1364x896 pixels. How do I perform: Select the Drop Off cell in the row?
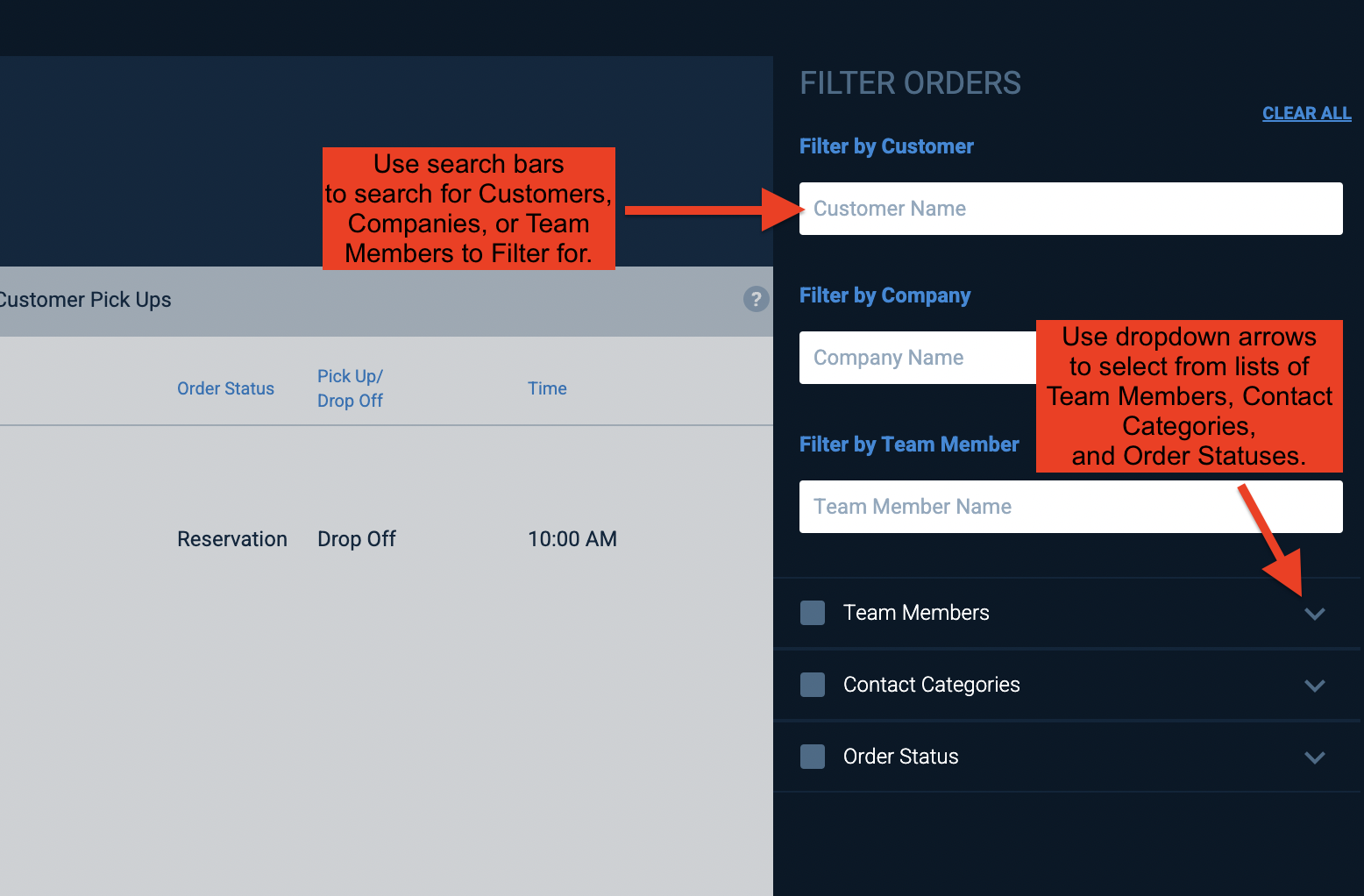point(357,539)
